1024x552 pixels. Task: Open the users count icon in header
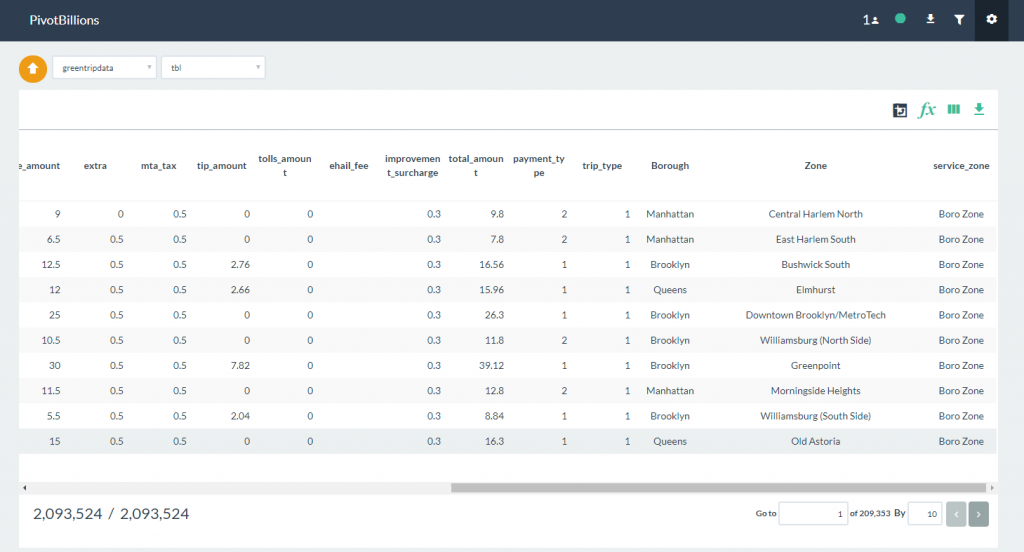point(870,20)
